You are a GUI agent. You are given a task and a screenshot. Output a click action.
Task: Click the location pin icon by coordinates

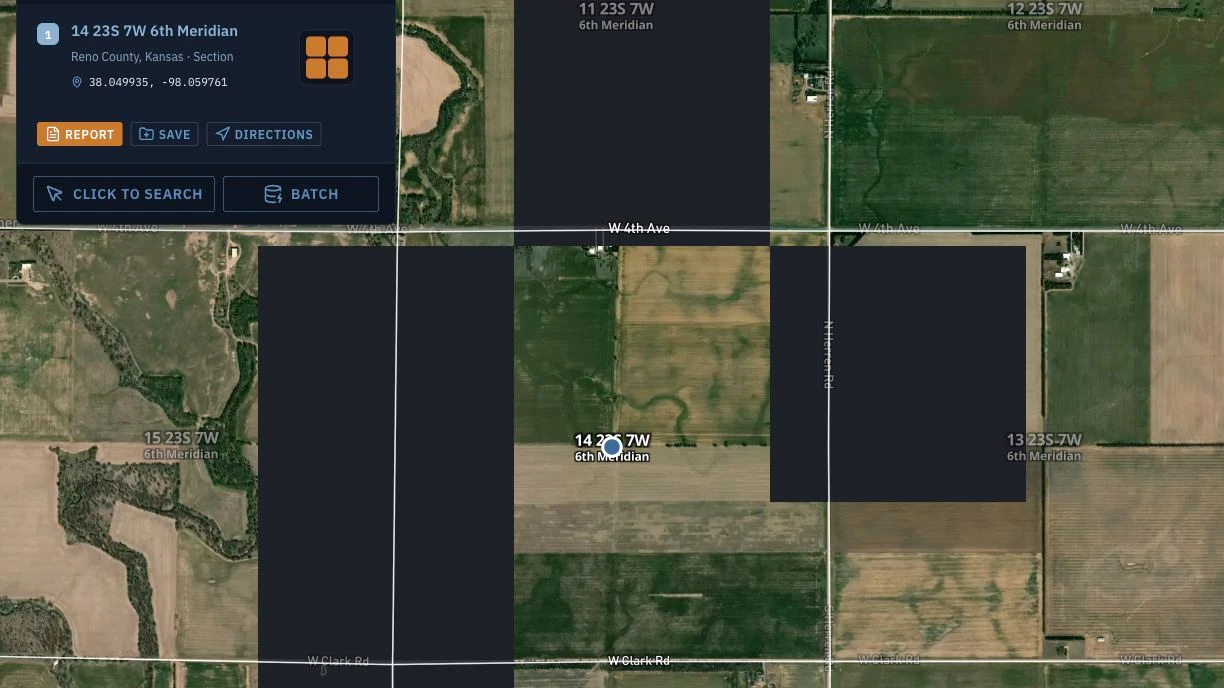[x=77, y=82]
